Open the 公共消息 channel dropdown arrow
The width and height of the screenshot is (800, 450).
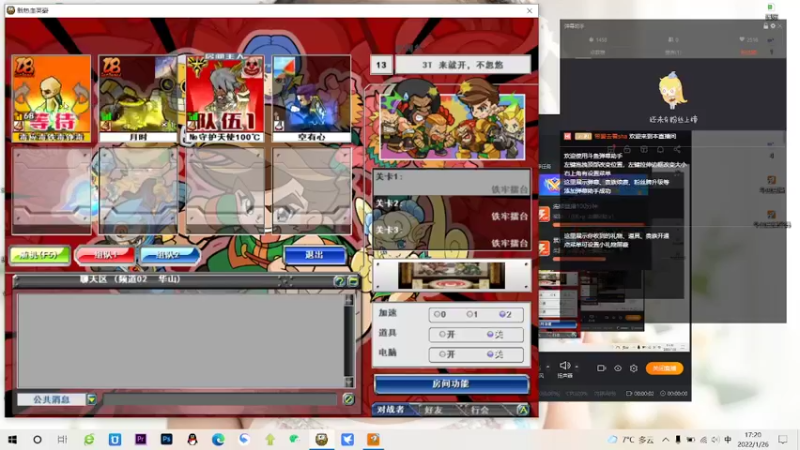91,399
